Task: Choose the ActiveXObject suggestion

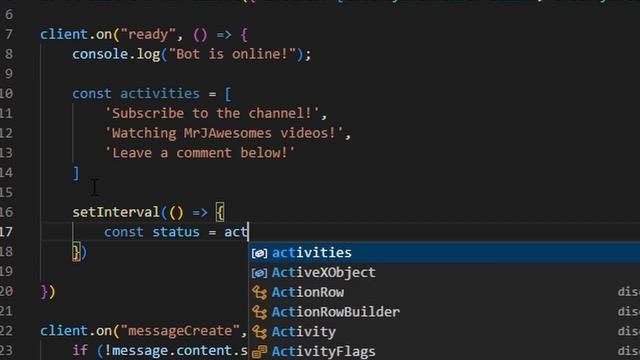Action: [444, 272]
